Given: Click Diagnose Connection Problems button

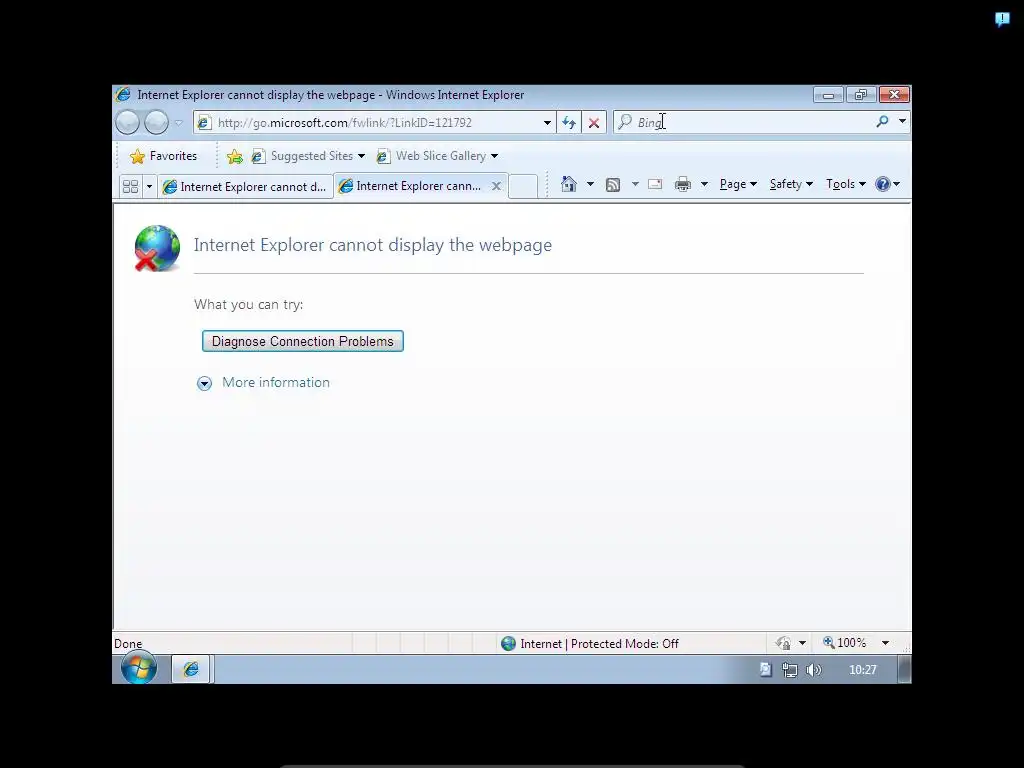Looking at the screenshot, I should coord(303,342).
